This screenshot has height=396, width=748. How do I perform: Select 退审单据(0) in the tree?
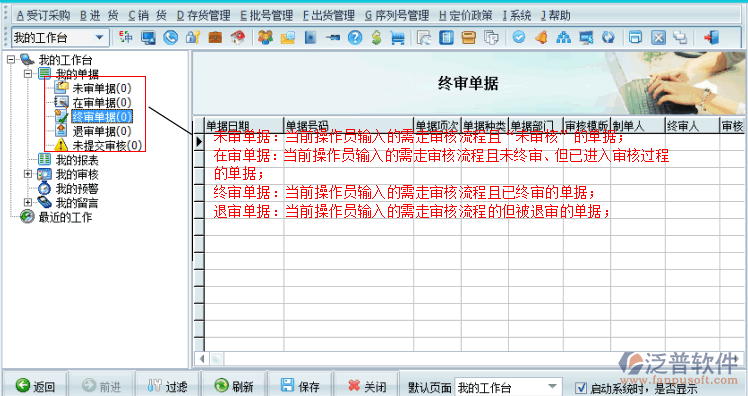tap(102, 131)
